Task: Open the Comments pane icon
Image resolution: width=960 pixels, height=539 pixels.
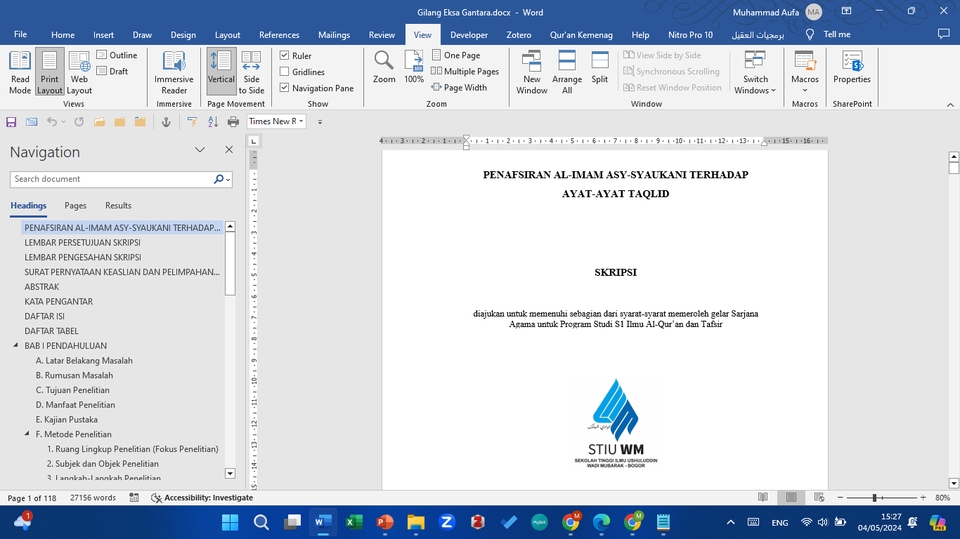Action: [x=943, y=34]
